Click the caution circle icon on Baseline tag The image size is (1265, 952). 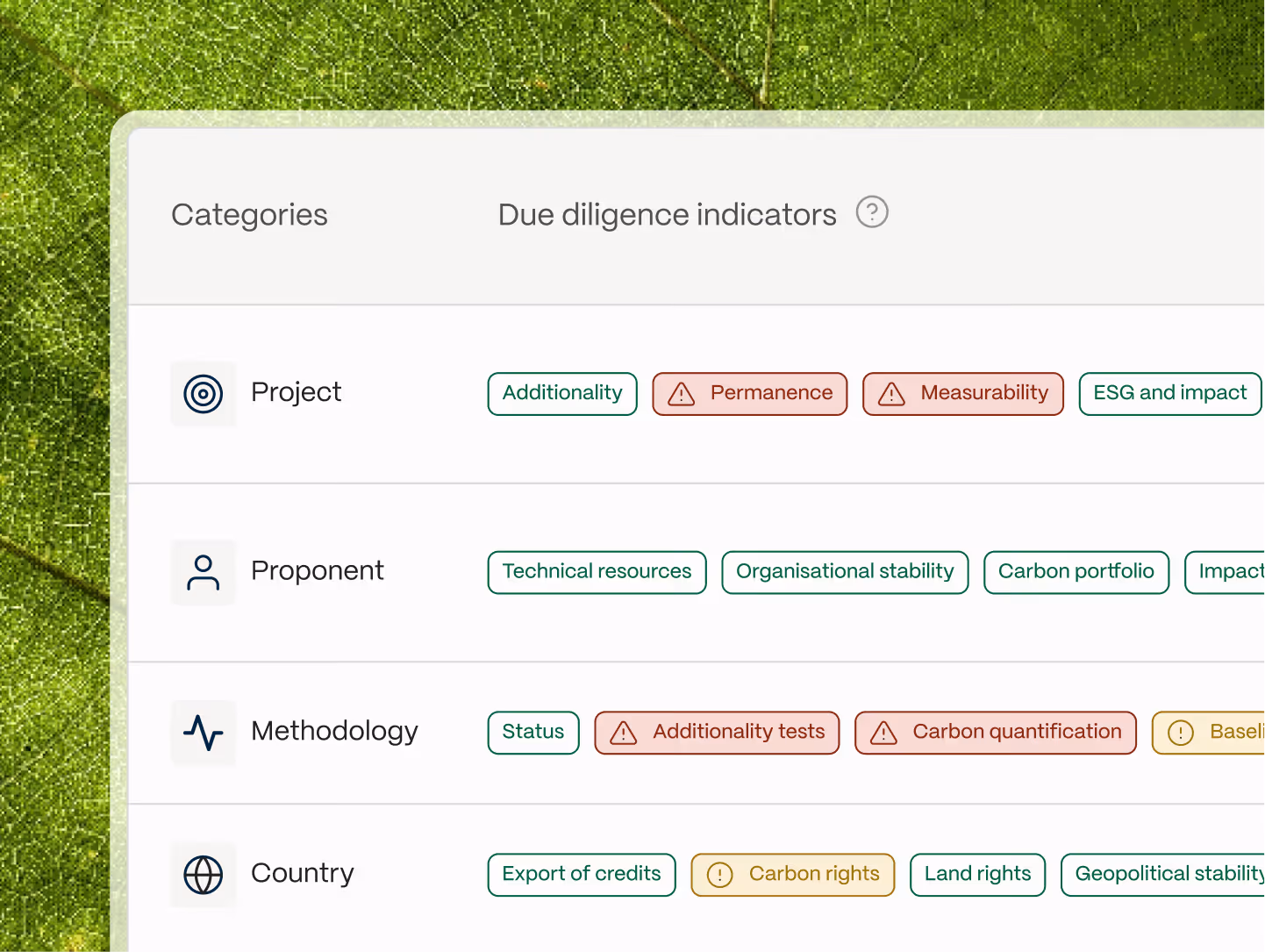pyautogui.click(x=1181, y=733)
